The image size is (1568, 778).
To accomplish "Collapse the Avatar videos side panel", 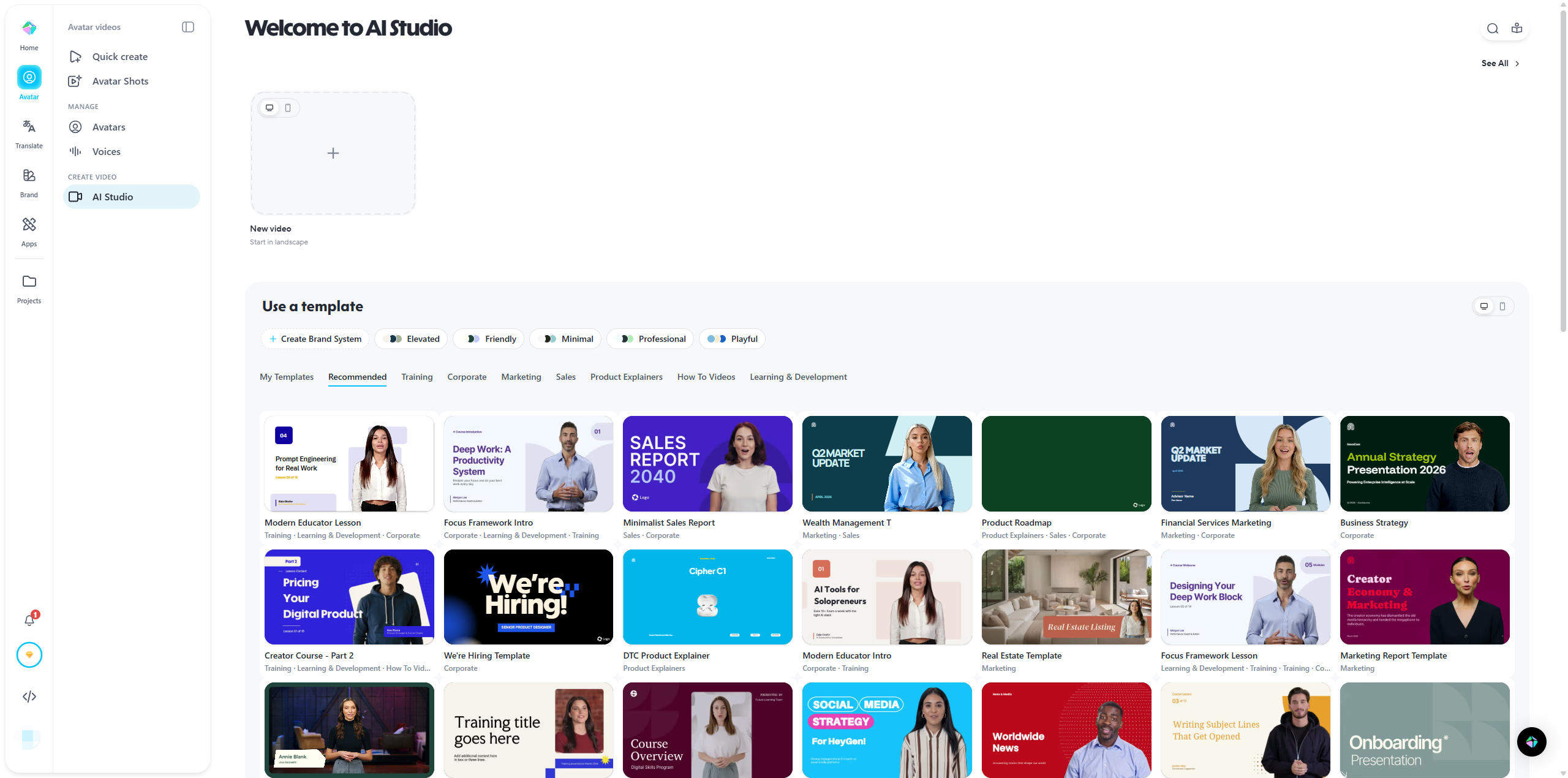I will pyautogui.click(x=188, y=27).
